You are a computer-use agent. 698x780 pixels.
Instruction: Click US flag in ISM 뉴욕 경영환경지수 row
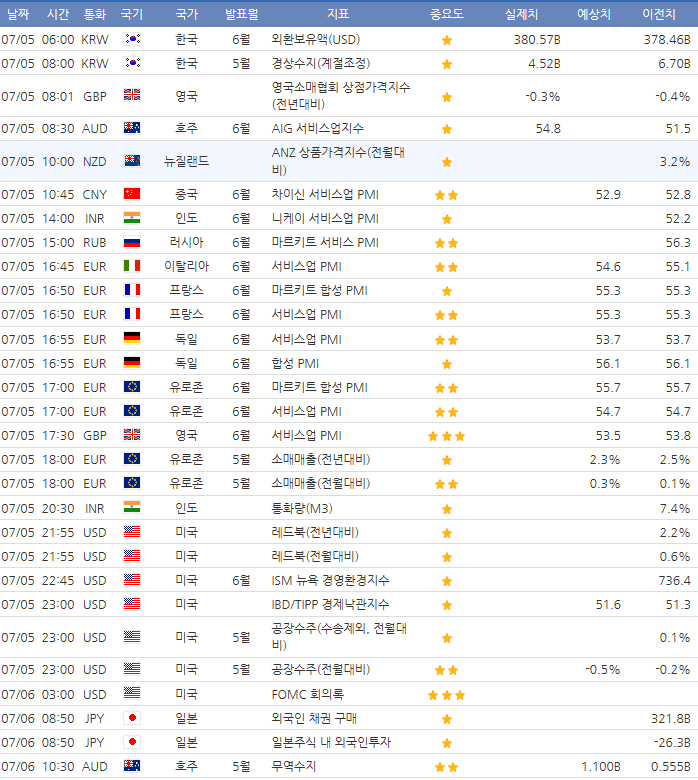tap(132, 580)
